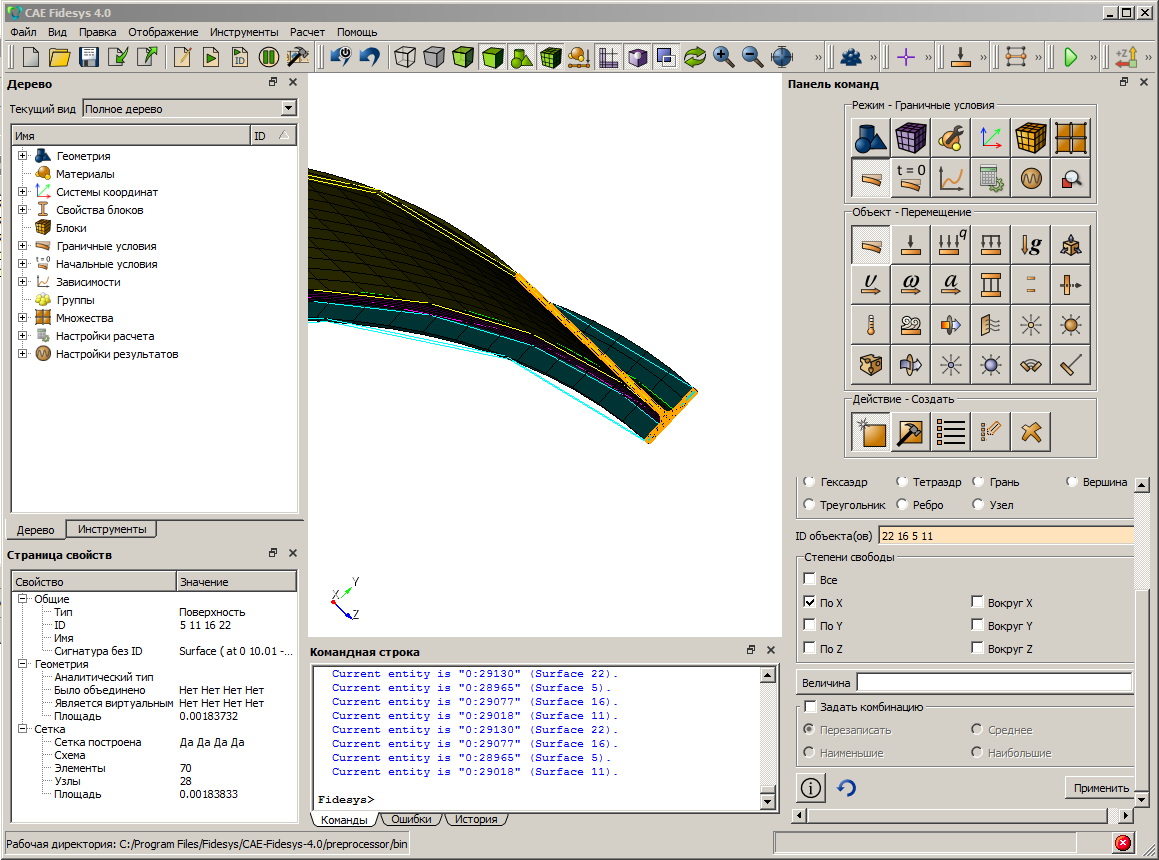
Task: Expand the Граничные условия tree node
Action: coord(22,246)
